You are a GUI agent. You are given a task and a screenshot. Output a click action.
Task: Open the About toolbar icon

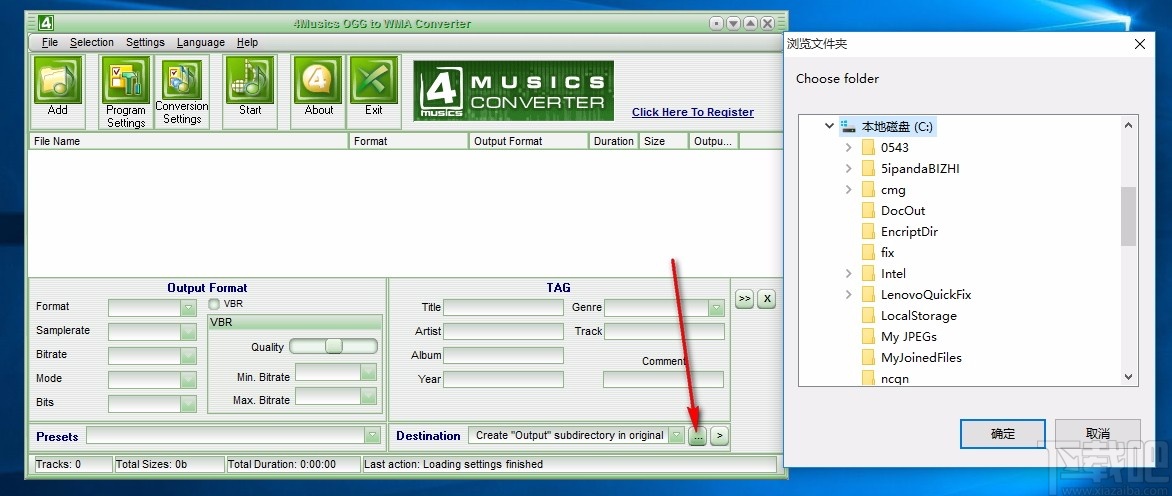[x=318, y=81]
